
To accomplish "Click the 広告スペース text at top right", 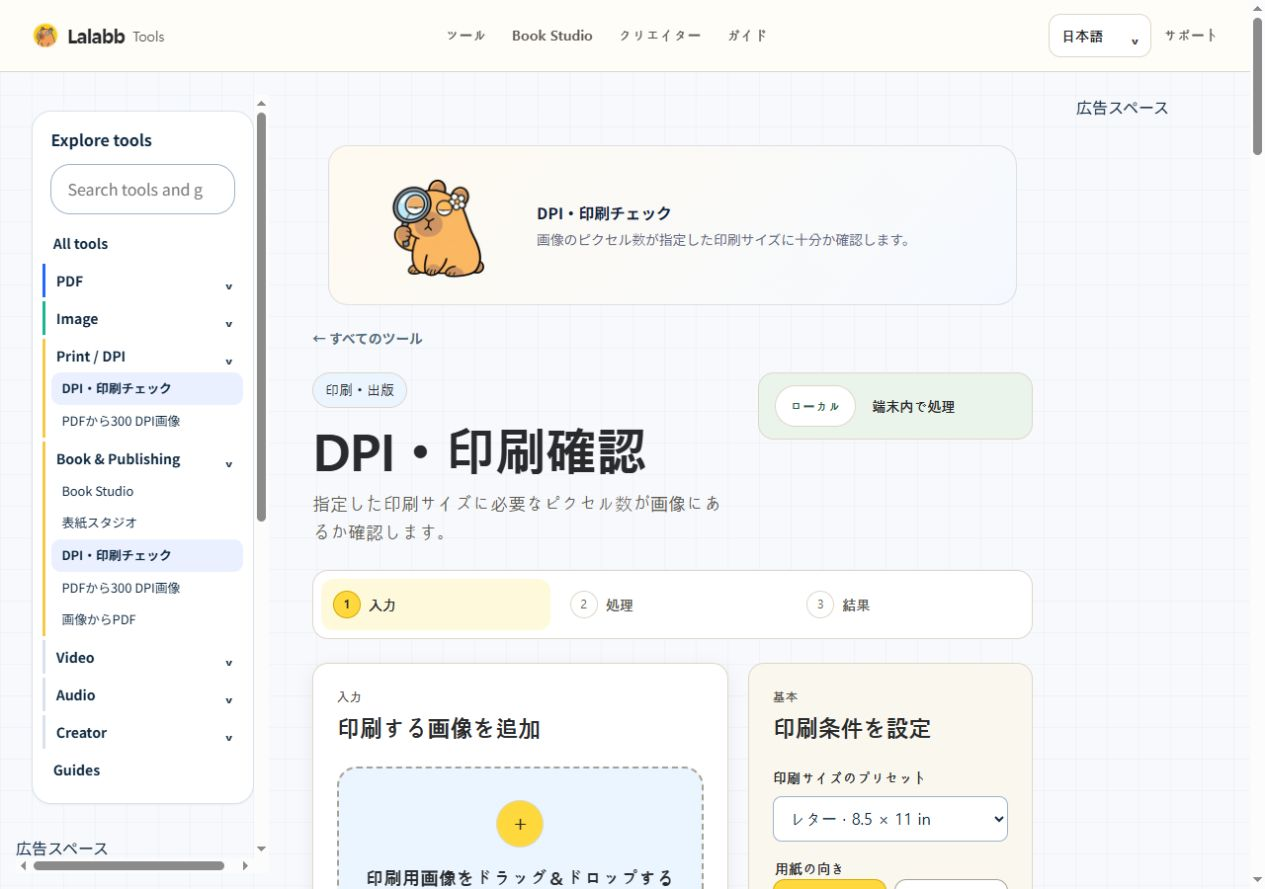I will coord(1122,108).
